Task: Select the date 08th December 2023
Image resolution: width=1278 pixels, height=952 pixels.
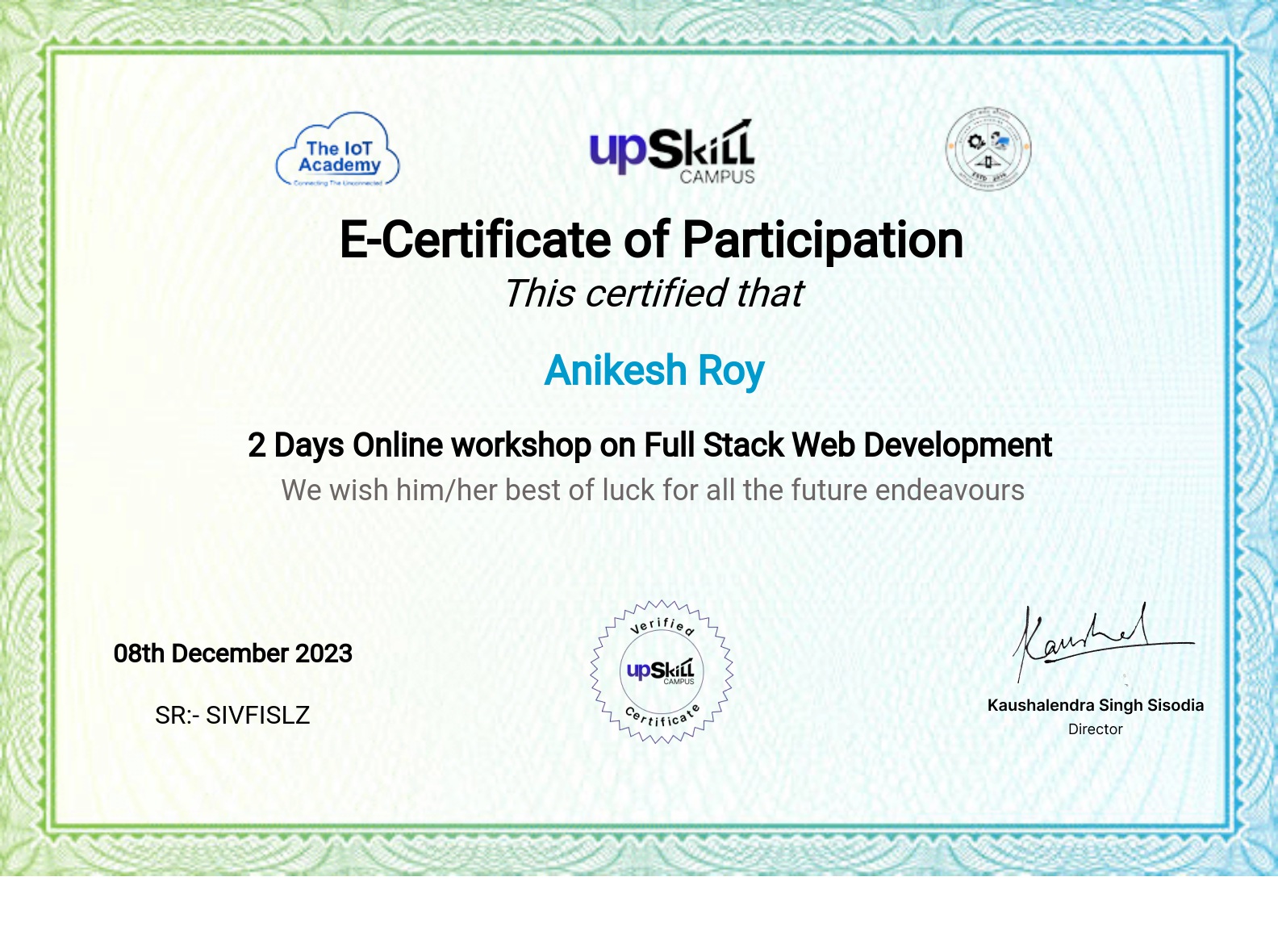Action: click(232, 653)
